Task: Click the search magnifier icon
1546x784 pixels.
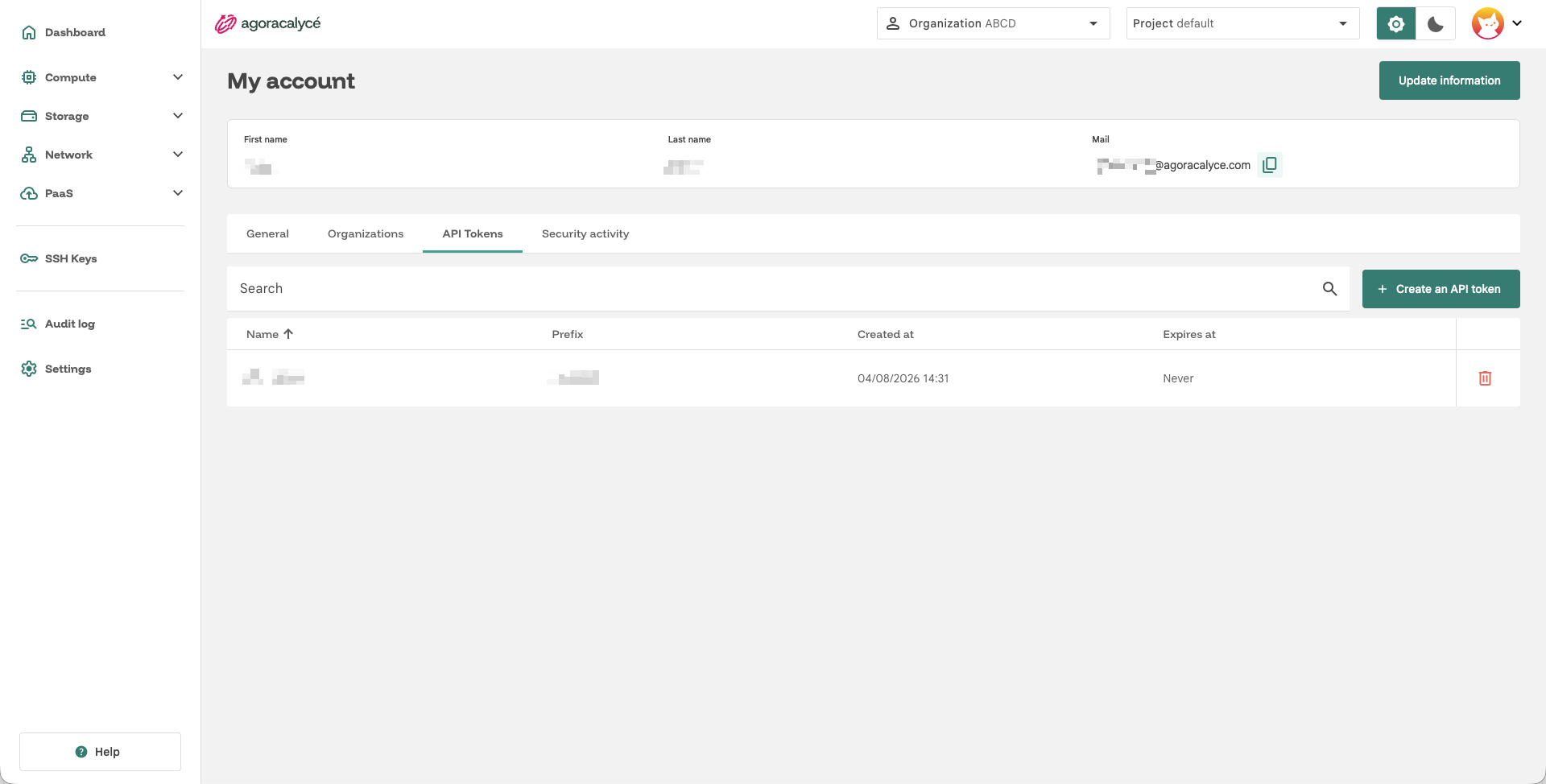Action: pyautogui.click(x=1329, y=288)
